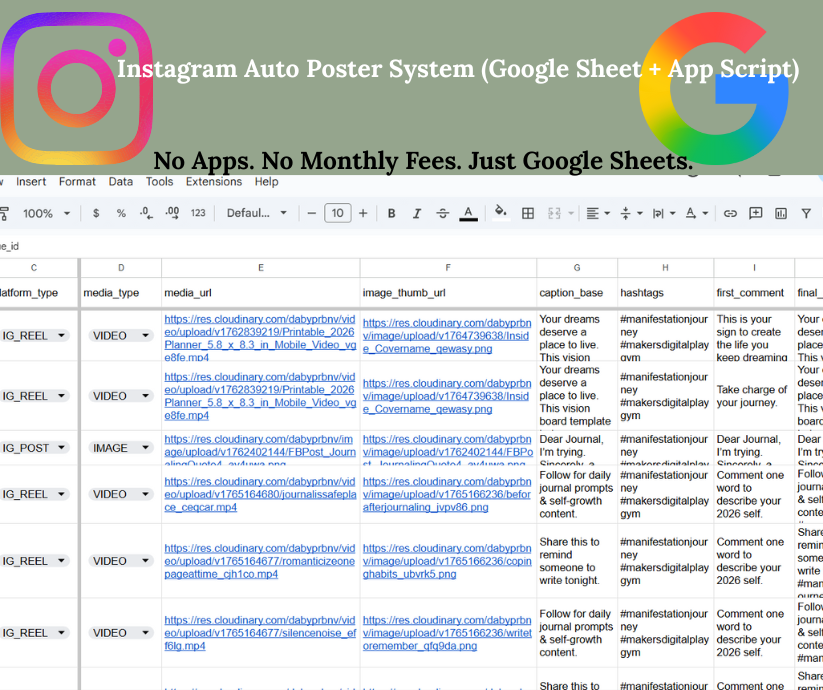Decrease font size minus button
The width and height of the screenshot is (823, 690).
312,214
